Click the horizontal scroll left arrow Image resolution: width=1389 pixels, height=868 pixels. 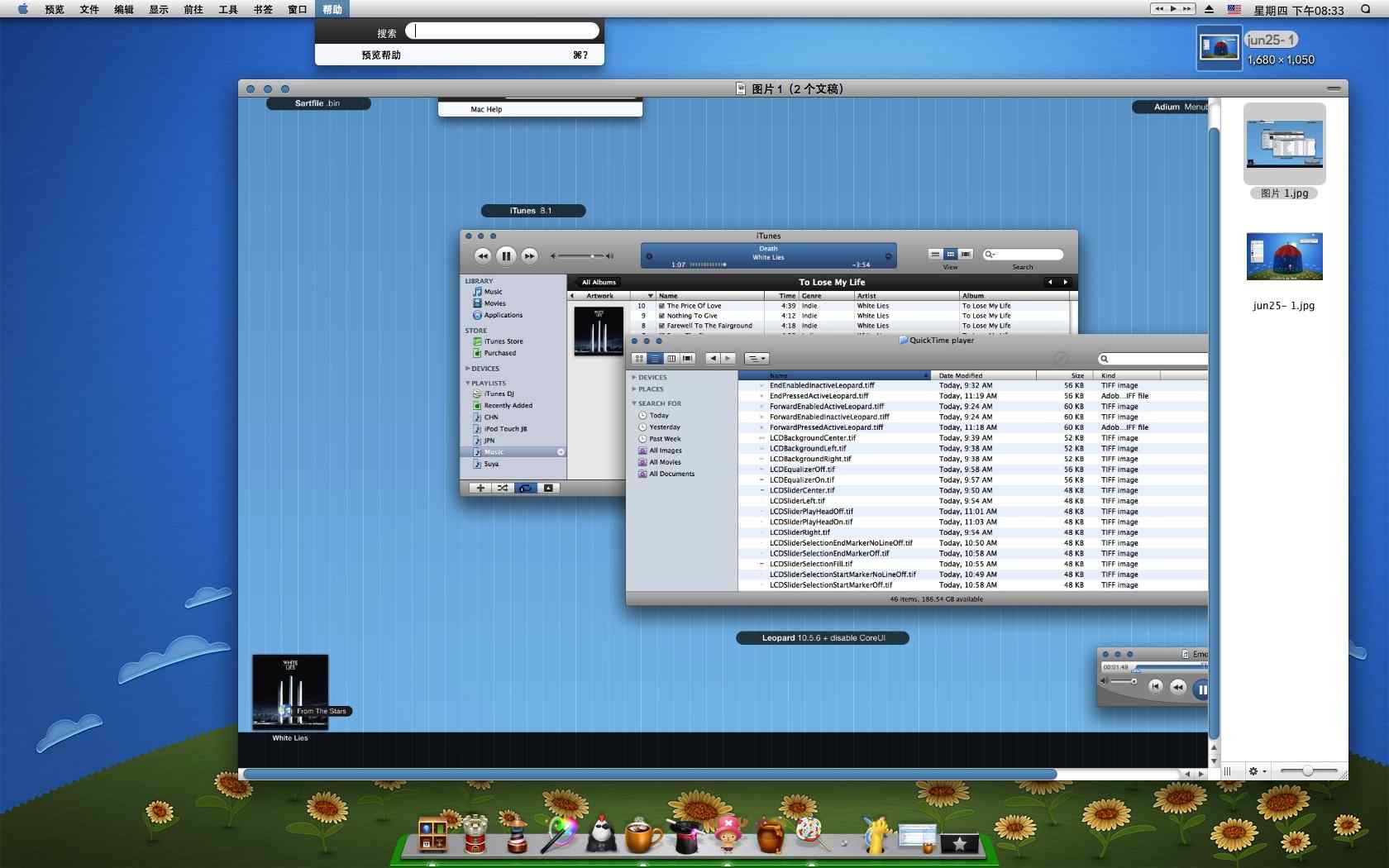click(x=1188, y=775)
